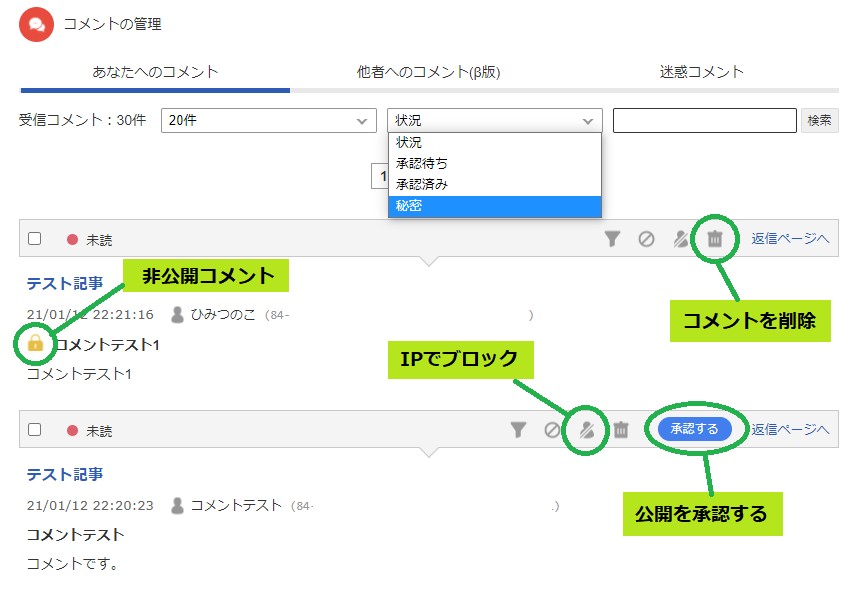Image resolution: width=856 pixels, height=595 pixels.
Task: Click into the comment search text field
Action: tap(704, 121)
